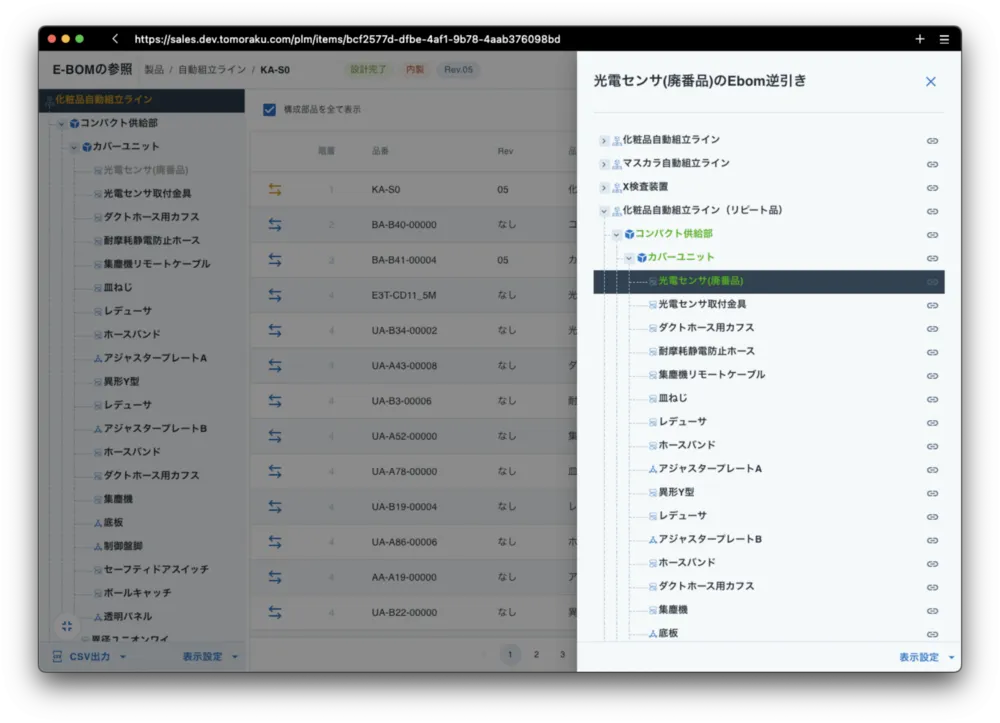Click the collapse-tree icon above CSV出力
This screenshot has width=1000, height=723.
click(67, 626)
